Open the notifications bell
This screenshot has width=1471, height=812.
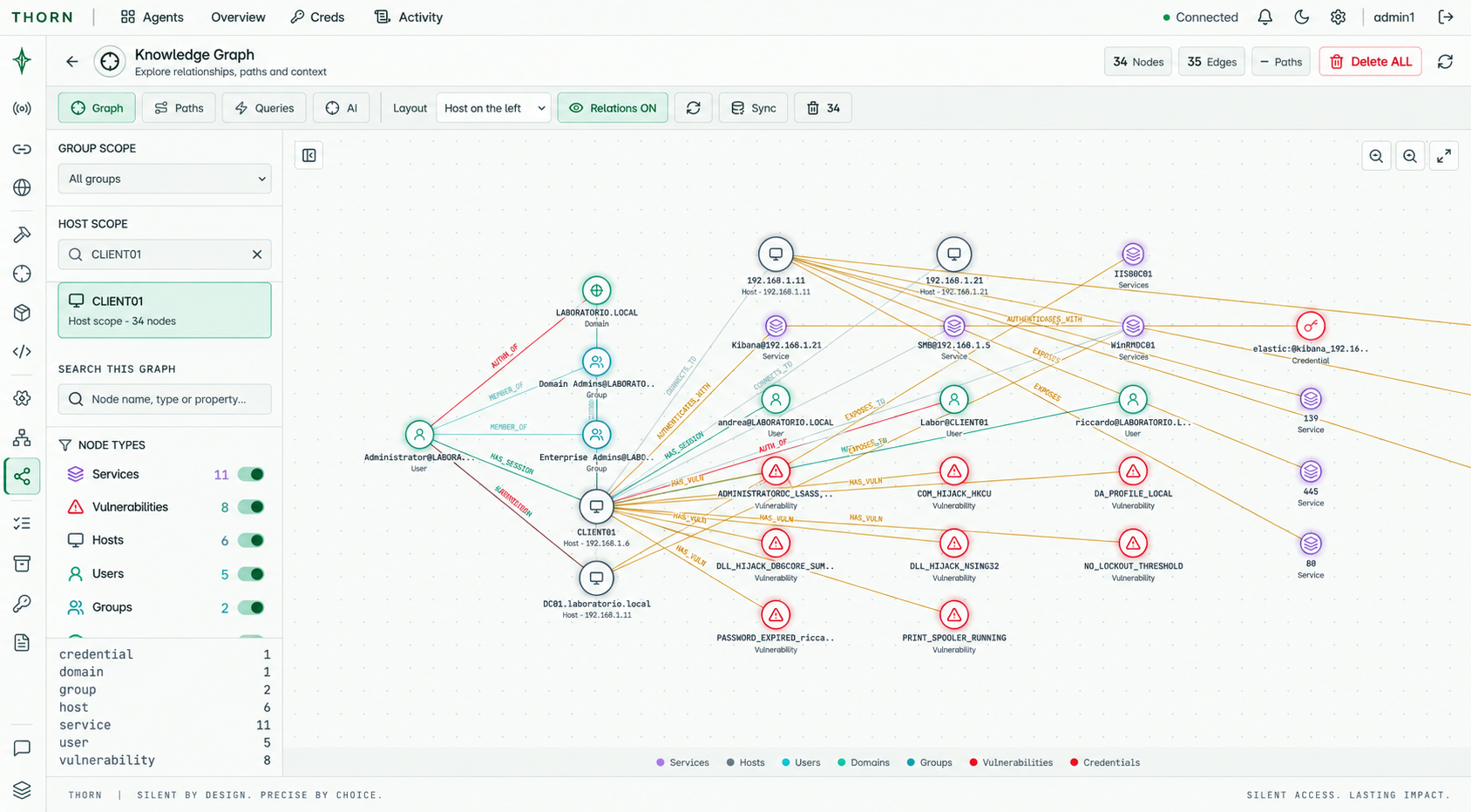(x=1264, y=17)
